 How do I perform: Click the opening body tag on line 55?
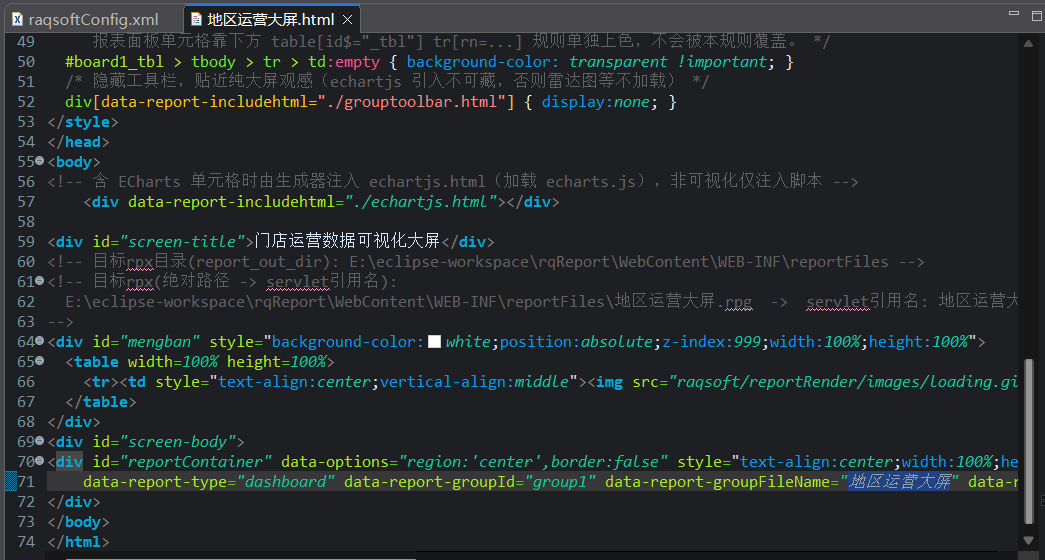(74, 162)
